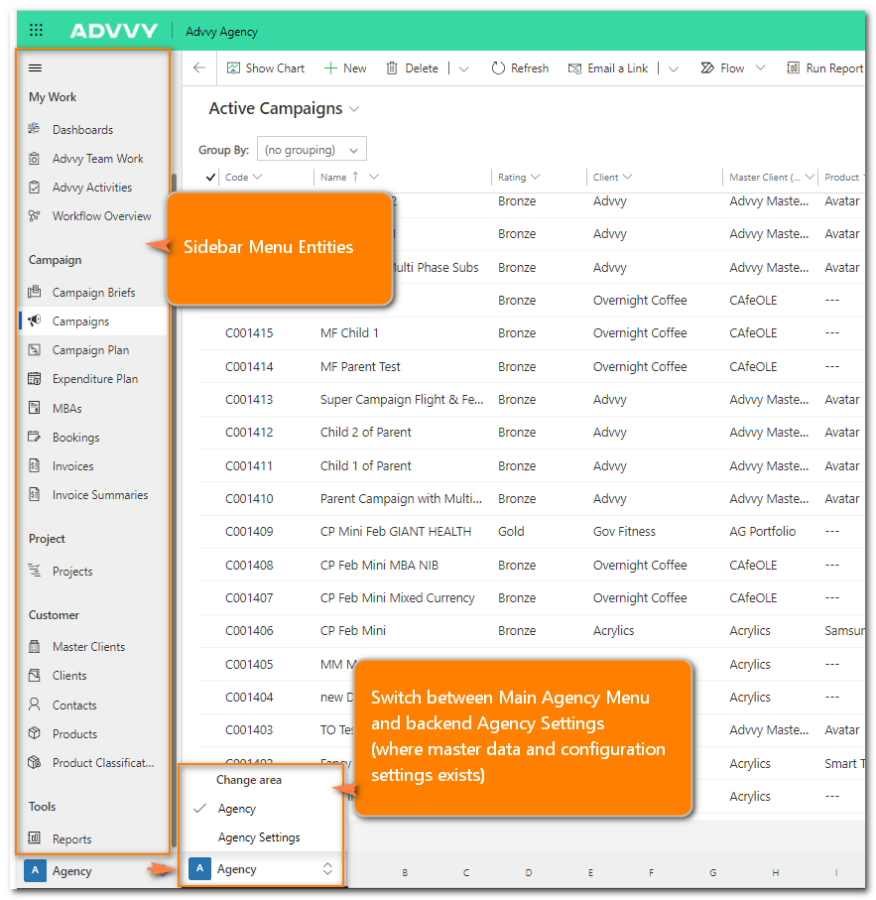Open campaign CP Mini Feb GIANT HEALTH
Screen dimensions: 876x900
point(395,532)
